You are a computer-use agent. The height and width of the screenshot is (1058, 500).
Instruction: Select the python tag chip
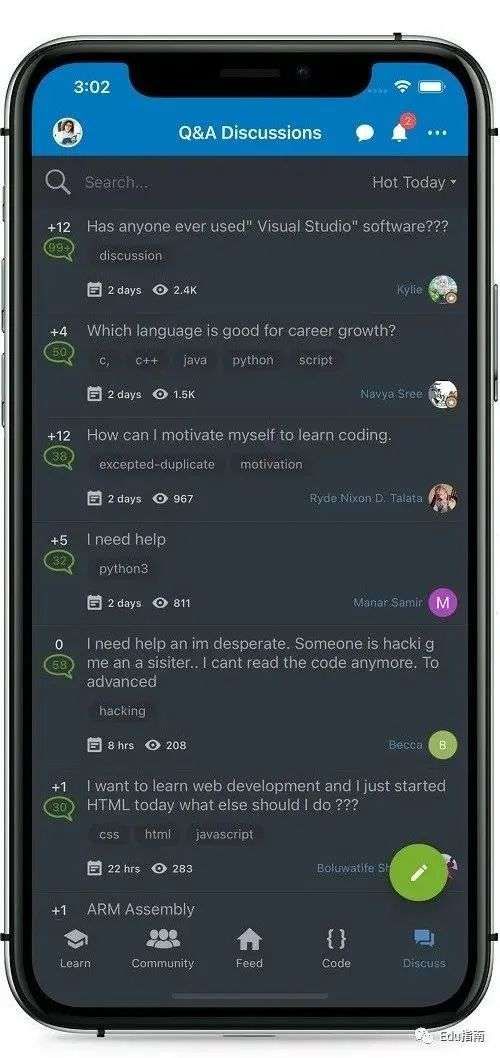point(253,360)
